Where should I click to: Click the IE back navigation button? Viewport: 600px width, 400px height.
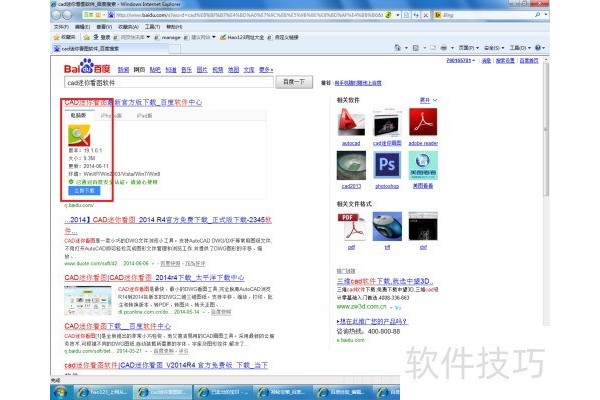[x=56, y=15]
